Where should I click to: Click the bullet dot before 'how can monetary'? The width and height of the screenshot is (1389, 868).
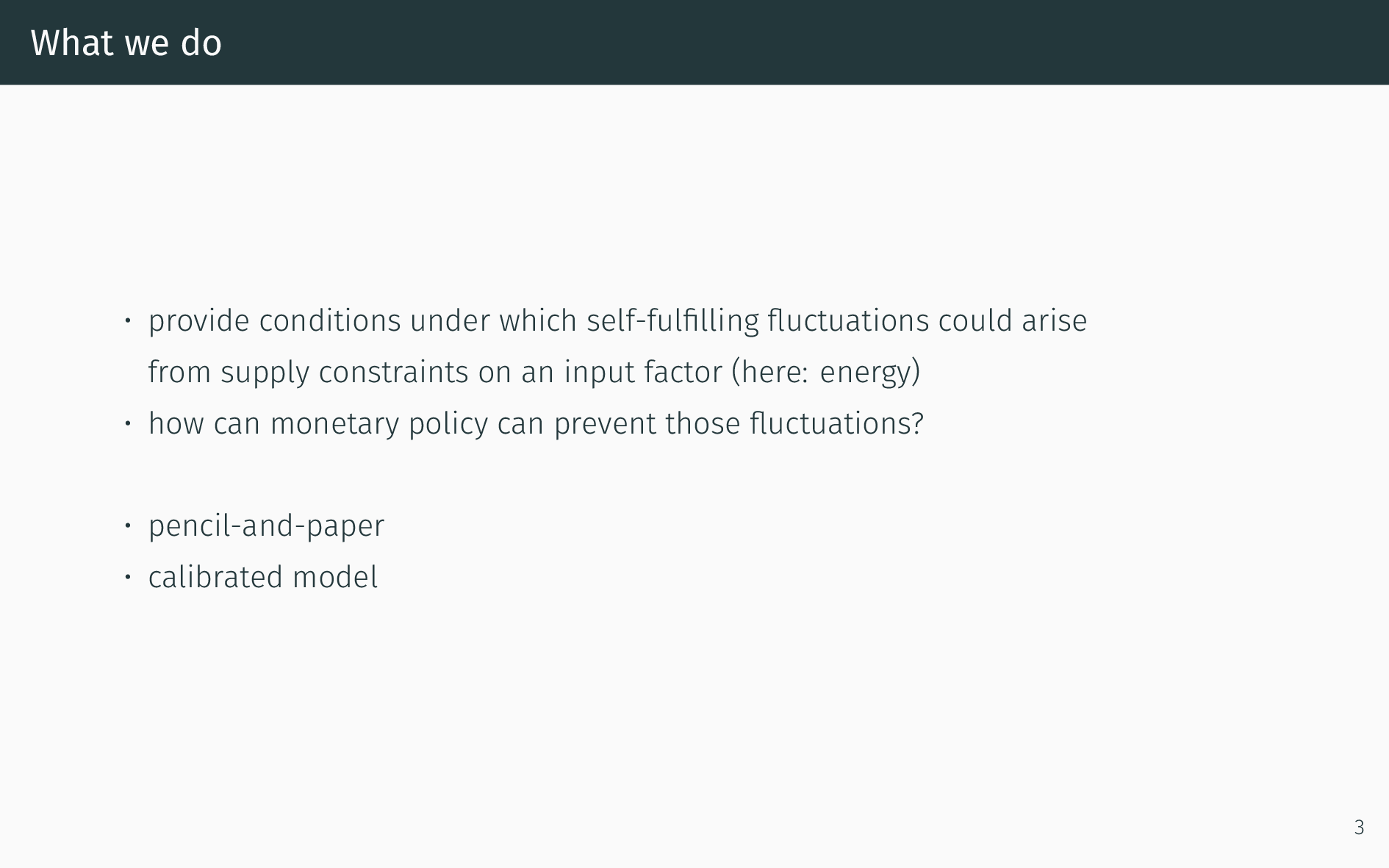[127, 423]
